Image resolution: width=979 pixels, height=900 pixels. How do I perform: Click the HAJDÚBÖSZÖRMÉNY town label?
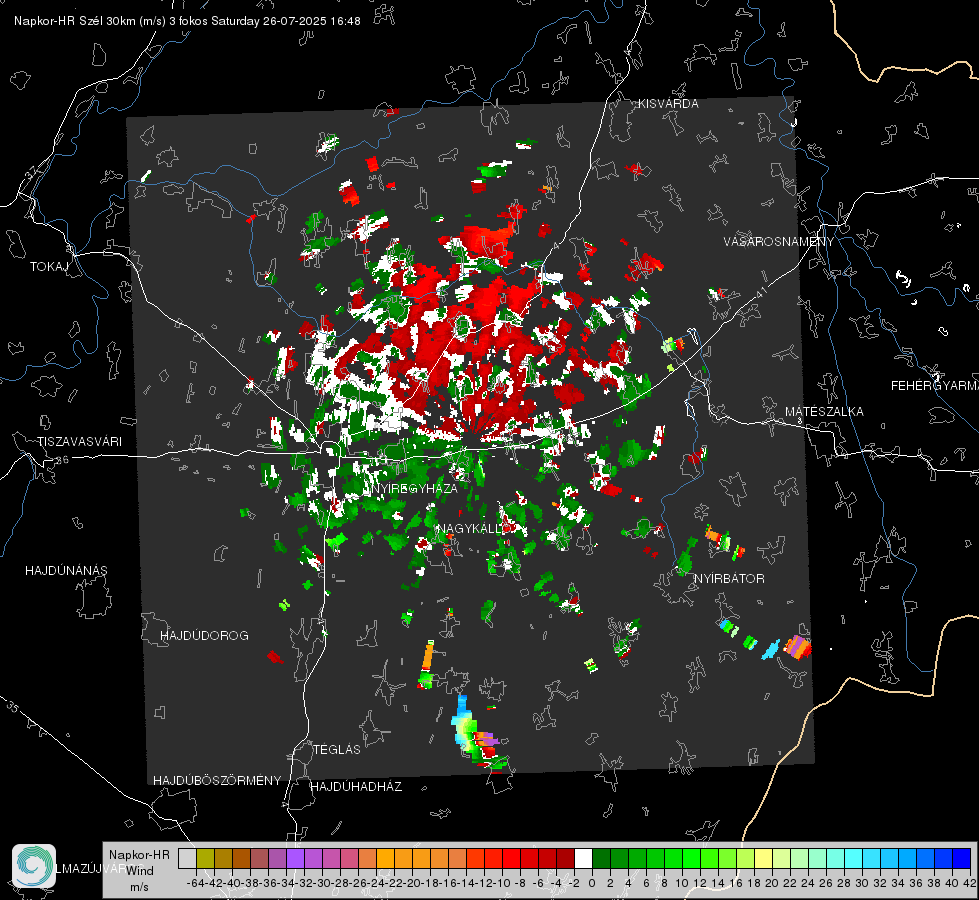(217, 780)
